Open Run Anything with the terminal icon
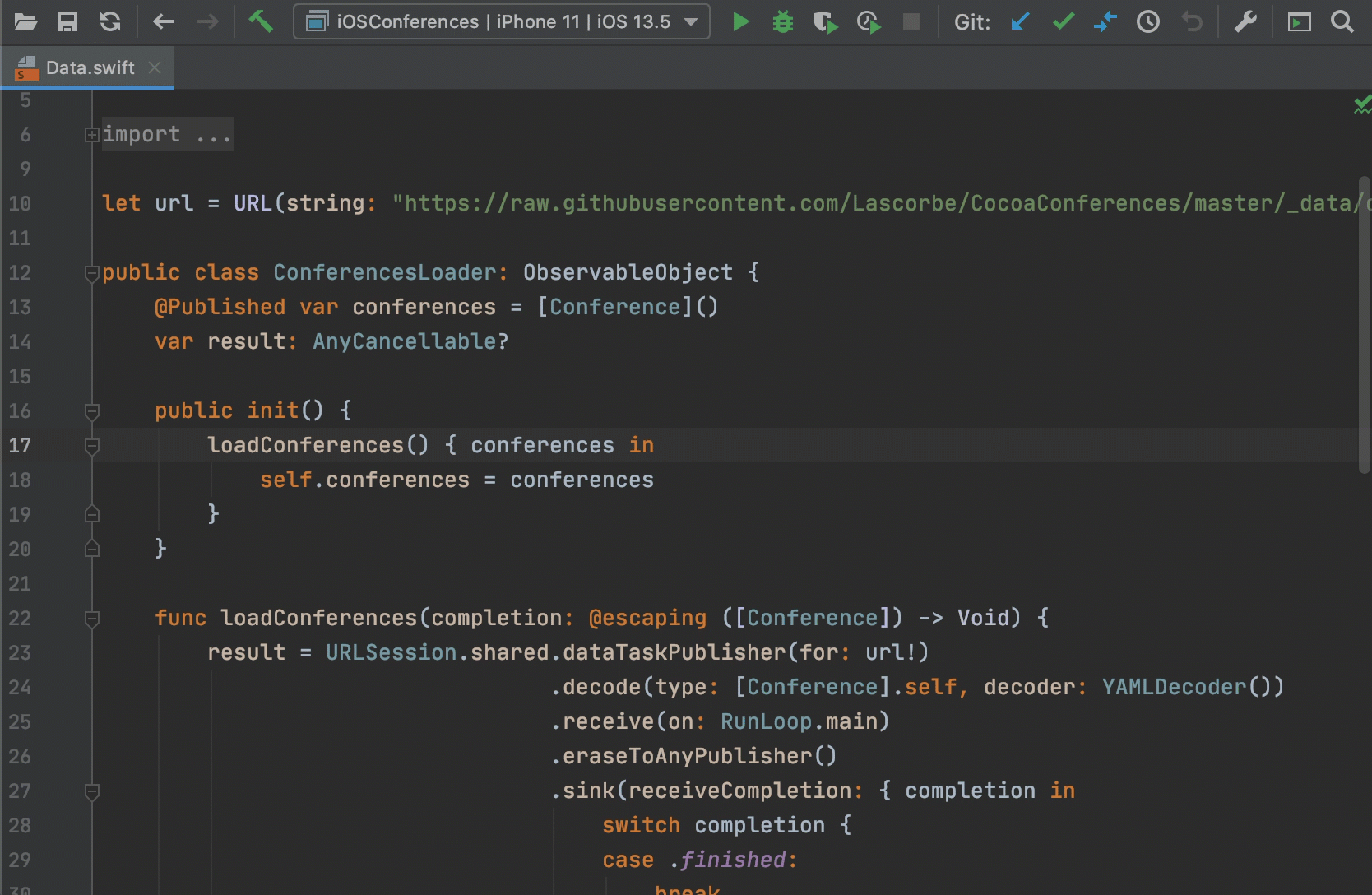 point(1299,21)
